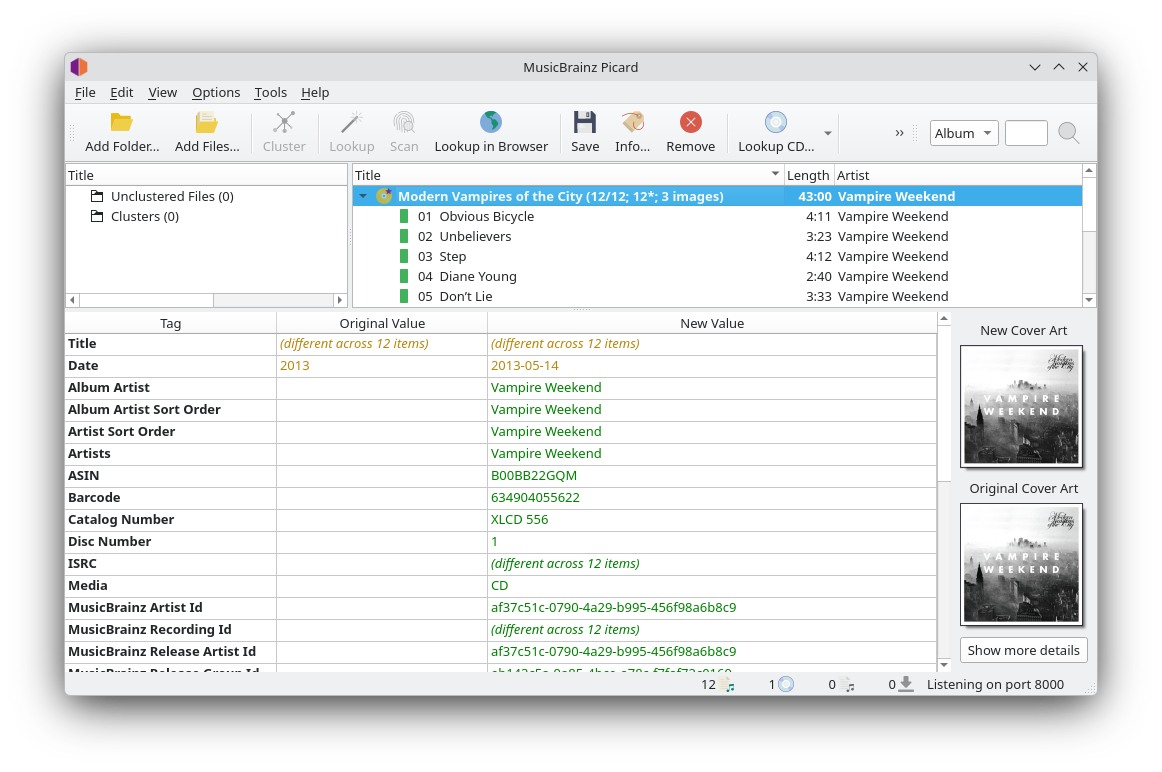Click the Length column header

808,175
